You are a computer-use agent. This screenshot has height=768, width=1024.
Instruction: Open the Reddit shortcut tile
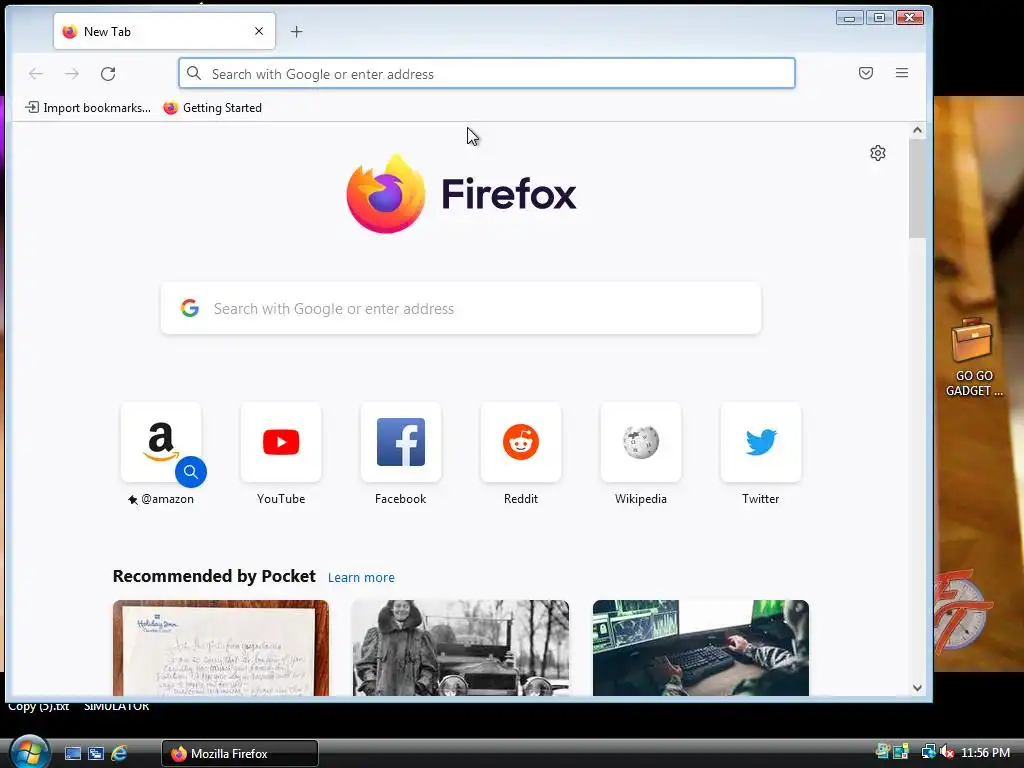(521, 442)
